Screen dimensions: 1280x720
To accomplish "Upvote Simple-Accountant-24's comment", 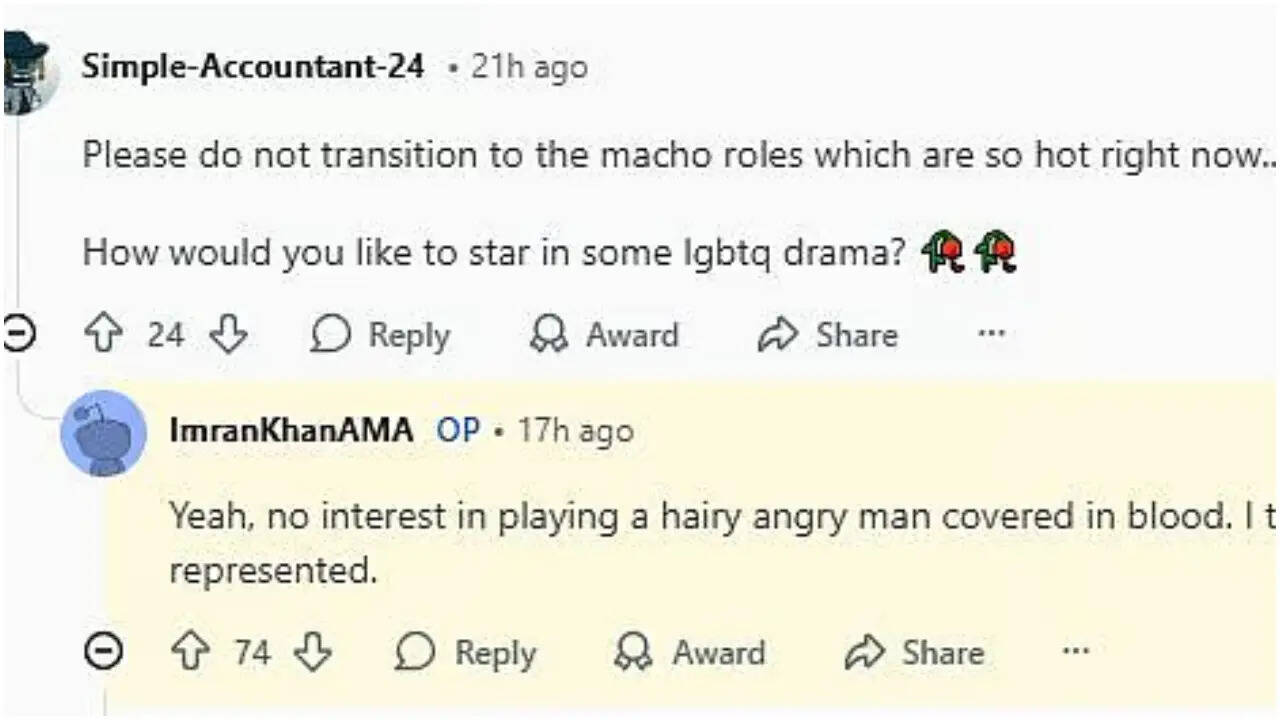I will 103,334.
